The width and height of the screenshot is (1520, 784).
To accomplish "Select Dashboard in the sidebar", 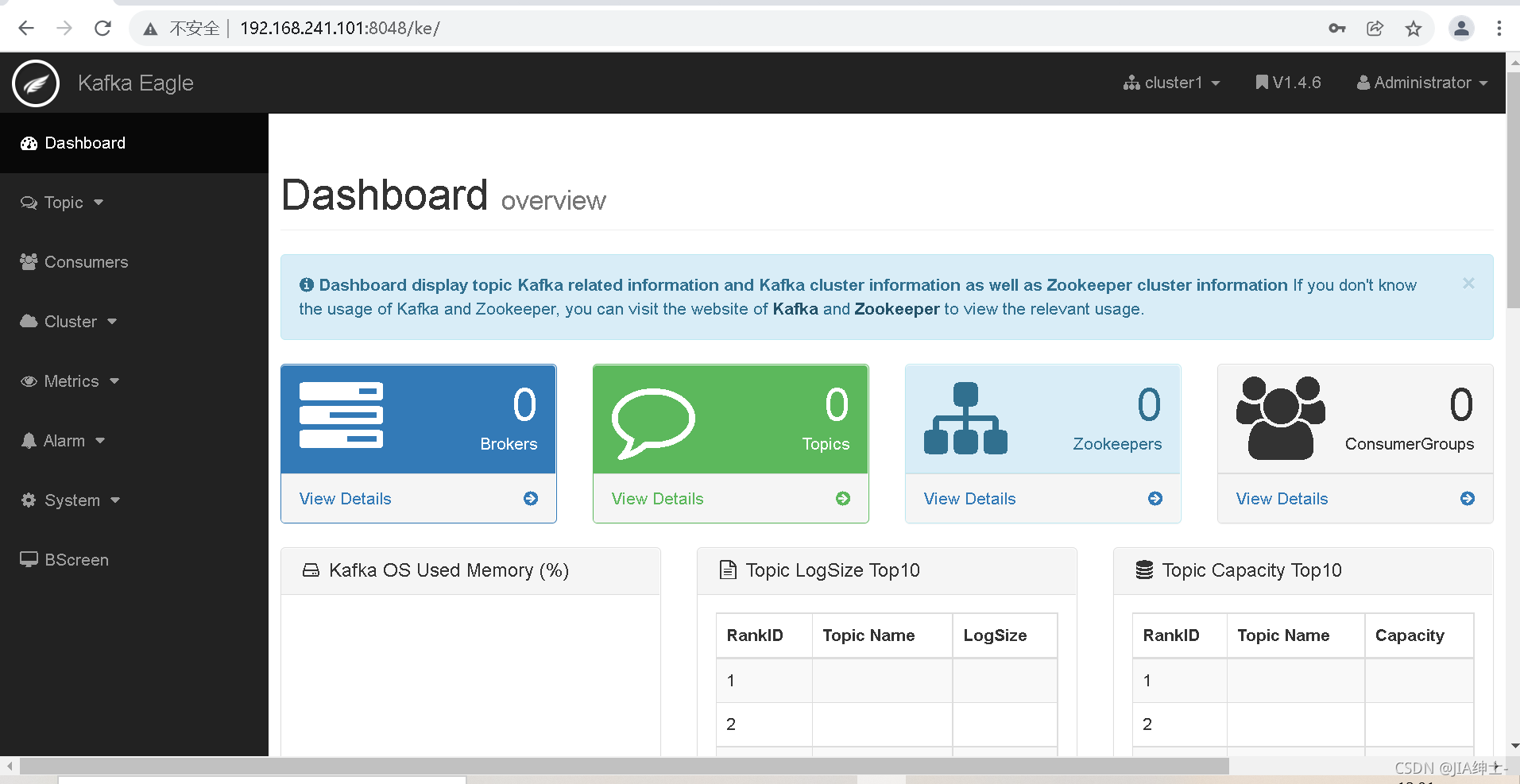I will 134,143.
